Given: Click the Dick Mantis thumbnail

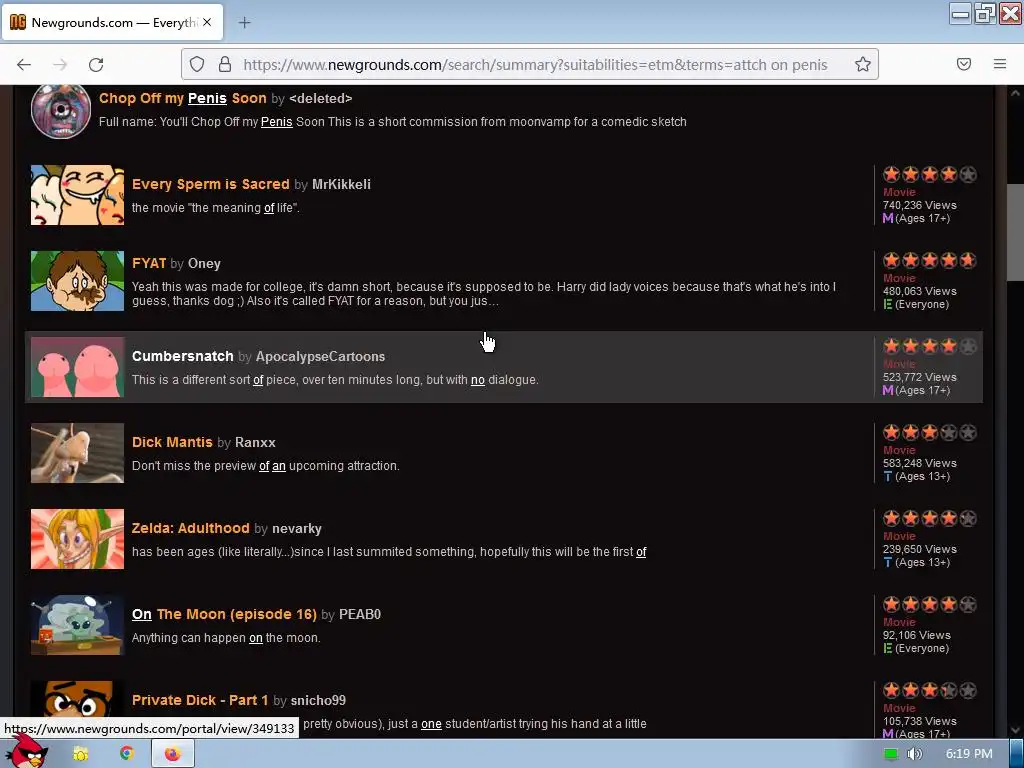Looking at the screenshot, I should click(x=77, y=453).
